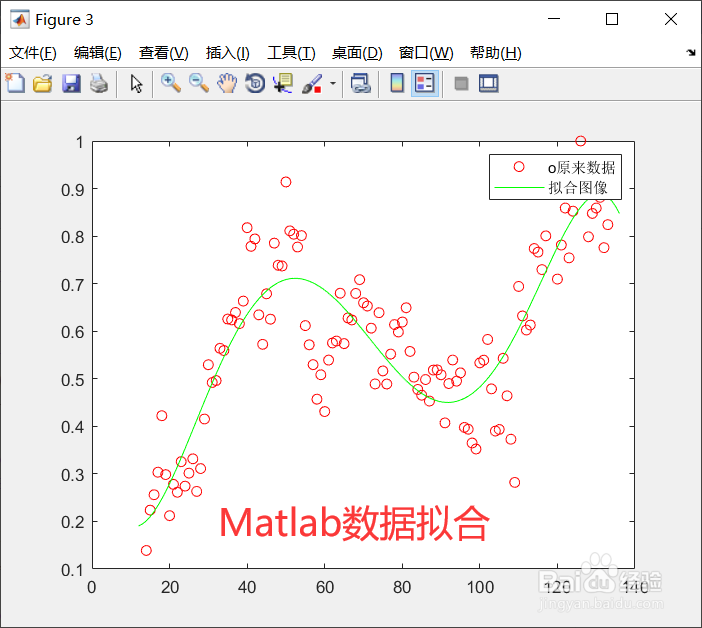
Task: Click the Link Plot icon
Action: tap(361, 83)
